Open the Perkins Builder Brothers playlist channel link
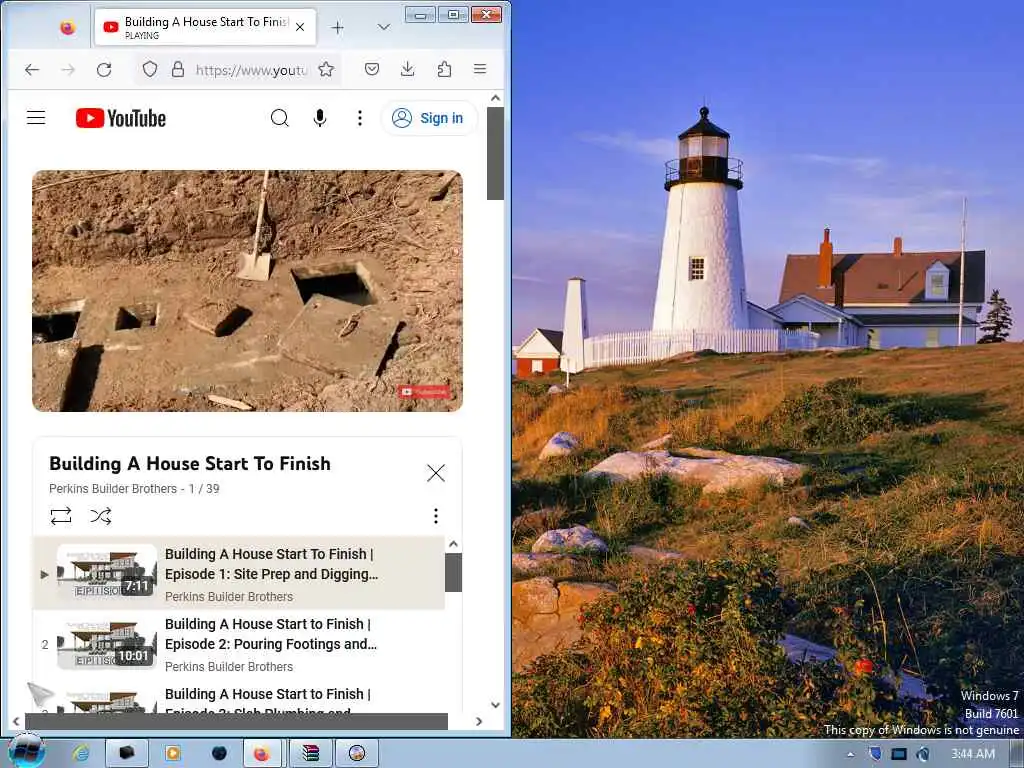Image resolution: width=1024 pixels, height=768 pixels. 113,488
